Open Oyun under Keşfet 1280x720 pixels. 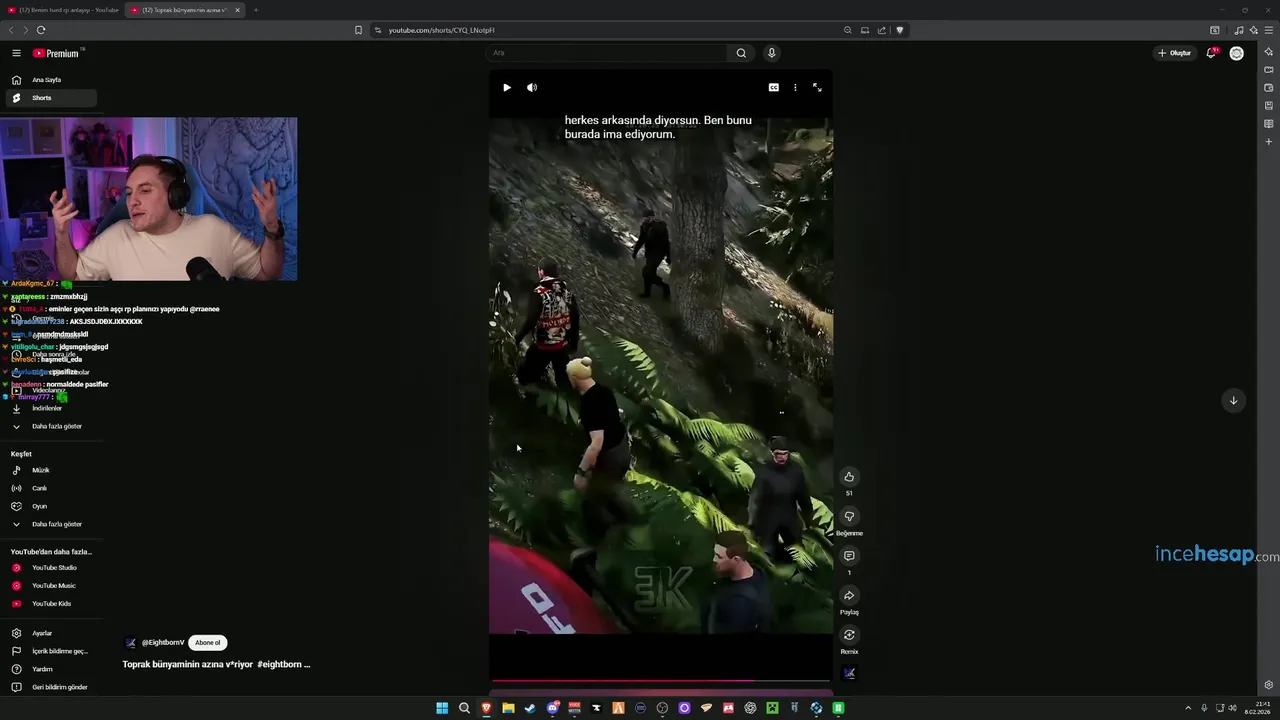point(50,506)
